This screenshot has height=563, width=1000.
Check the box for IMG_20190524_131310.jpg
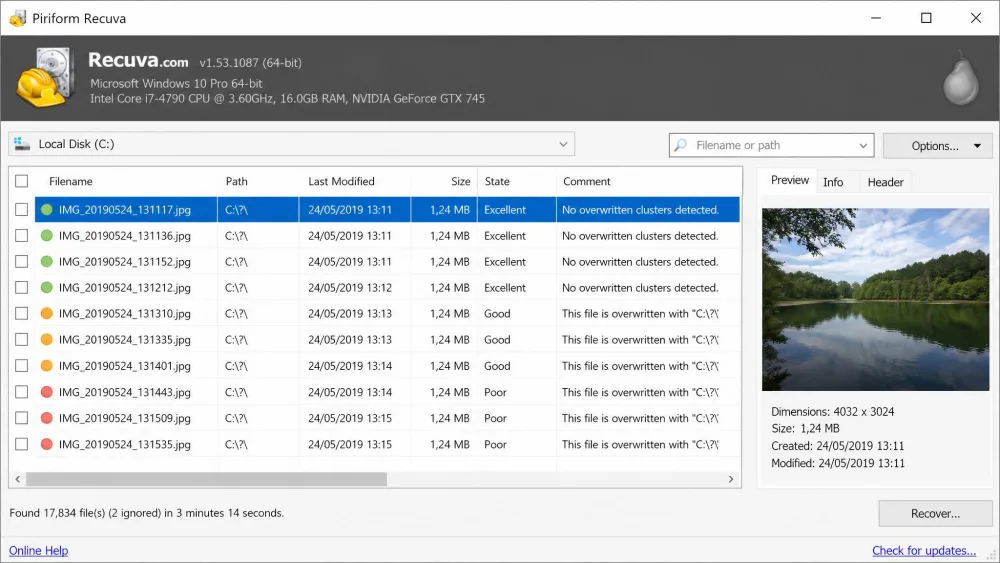point(22,314)
